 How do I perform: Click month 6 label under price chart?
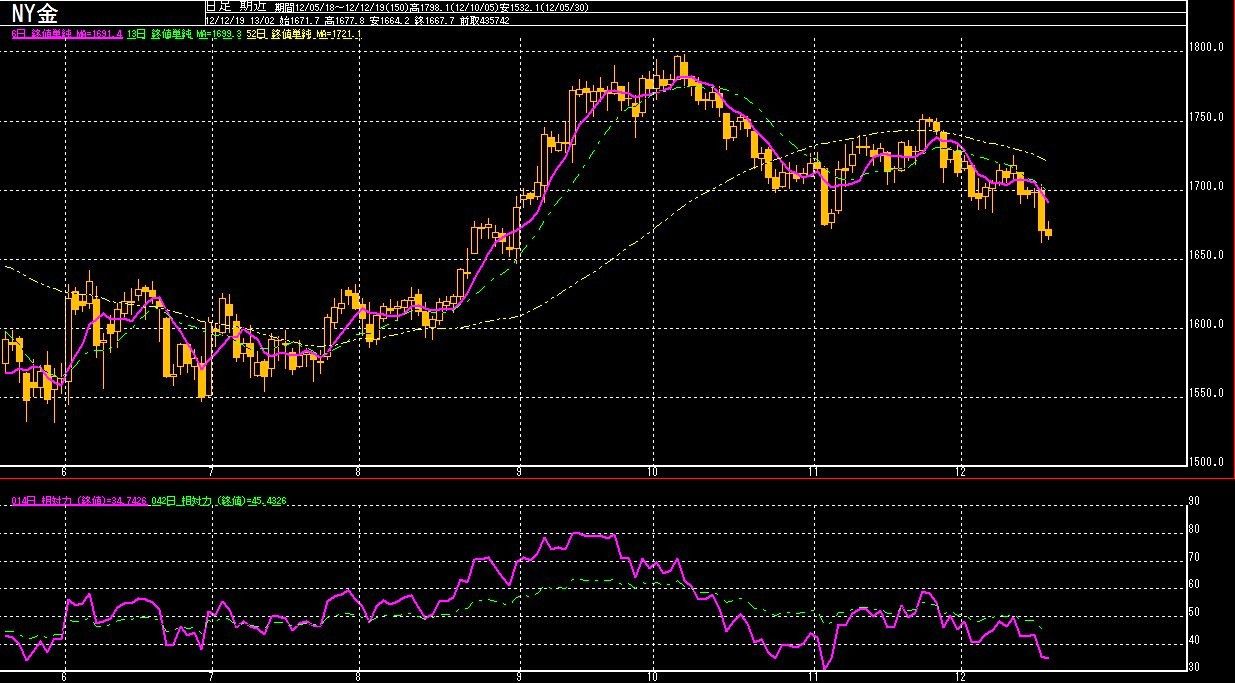[64, 471]
